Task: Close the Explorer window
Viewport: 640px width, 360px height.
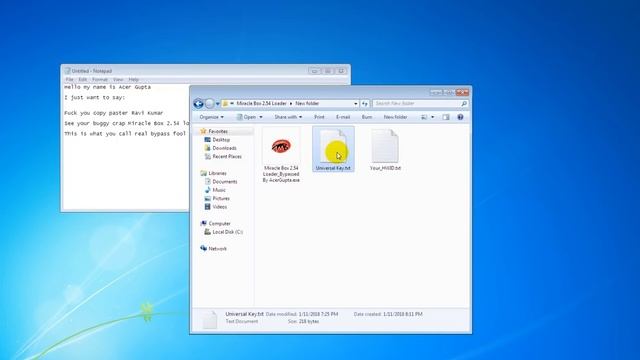Action: point(463,93)
